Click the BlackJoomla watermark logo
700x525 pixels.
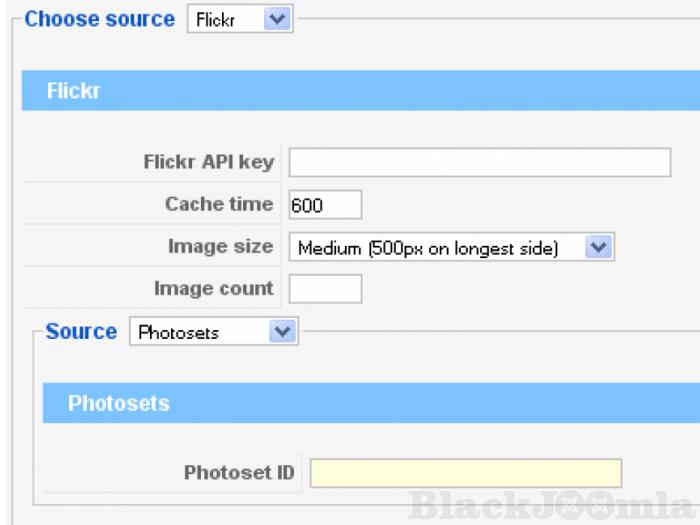(x=550, y=504)
